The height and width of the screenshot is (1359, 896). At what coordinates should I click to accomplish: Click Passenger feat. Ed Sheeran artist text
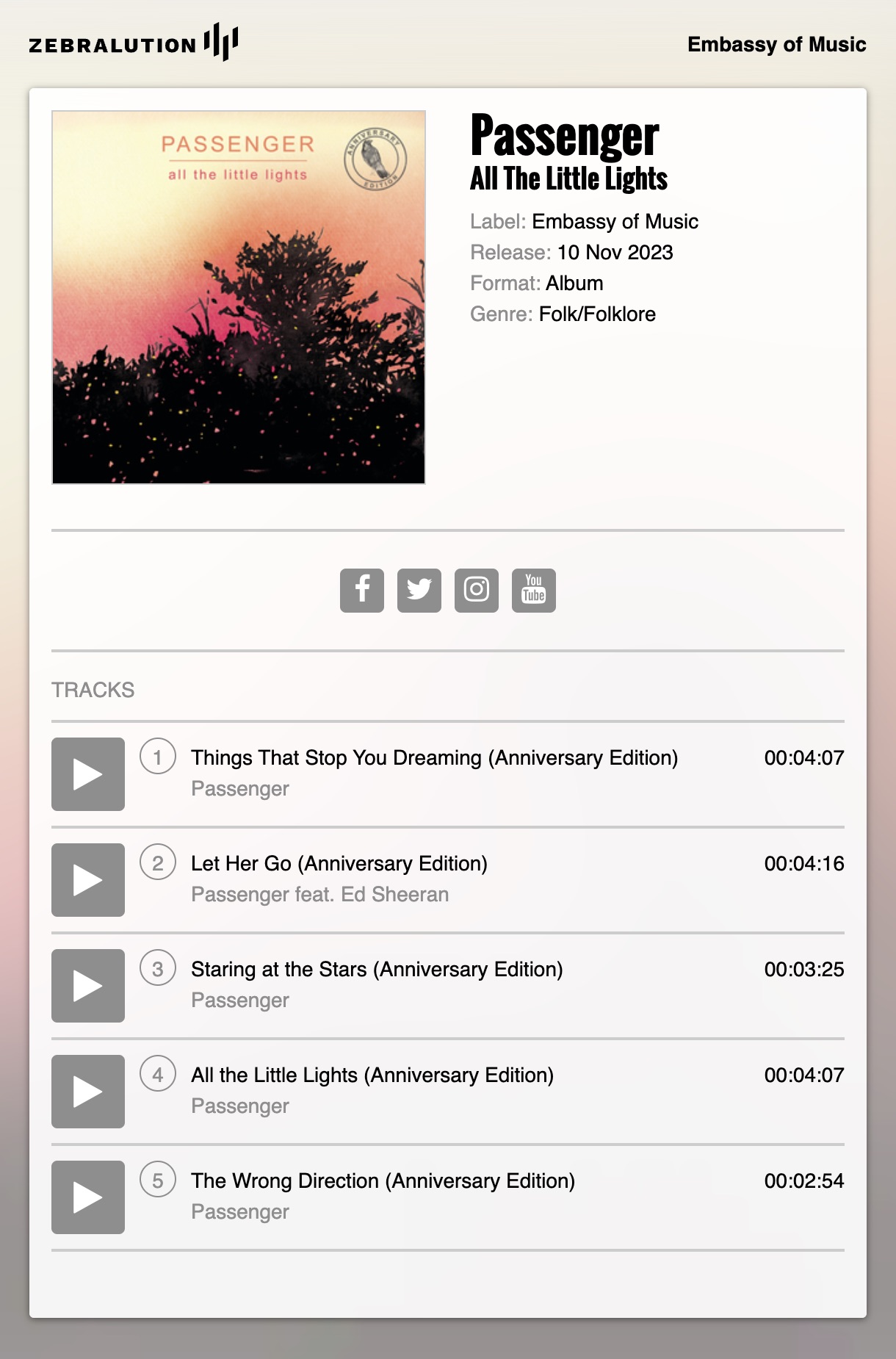320,894
